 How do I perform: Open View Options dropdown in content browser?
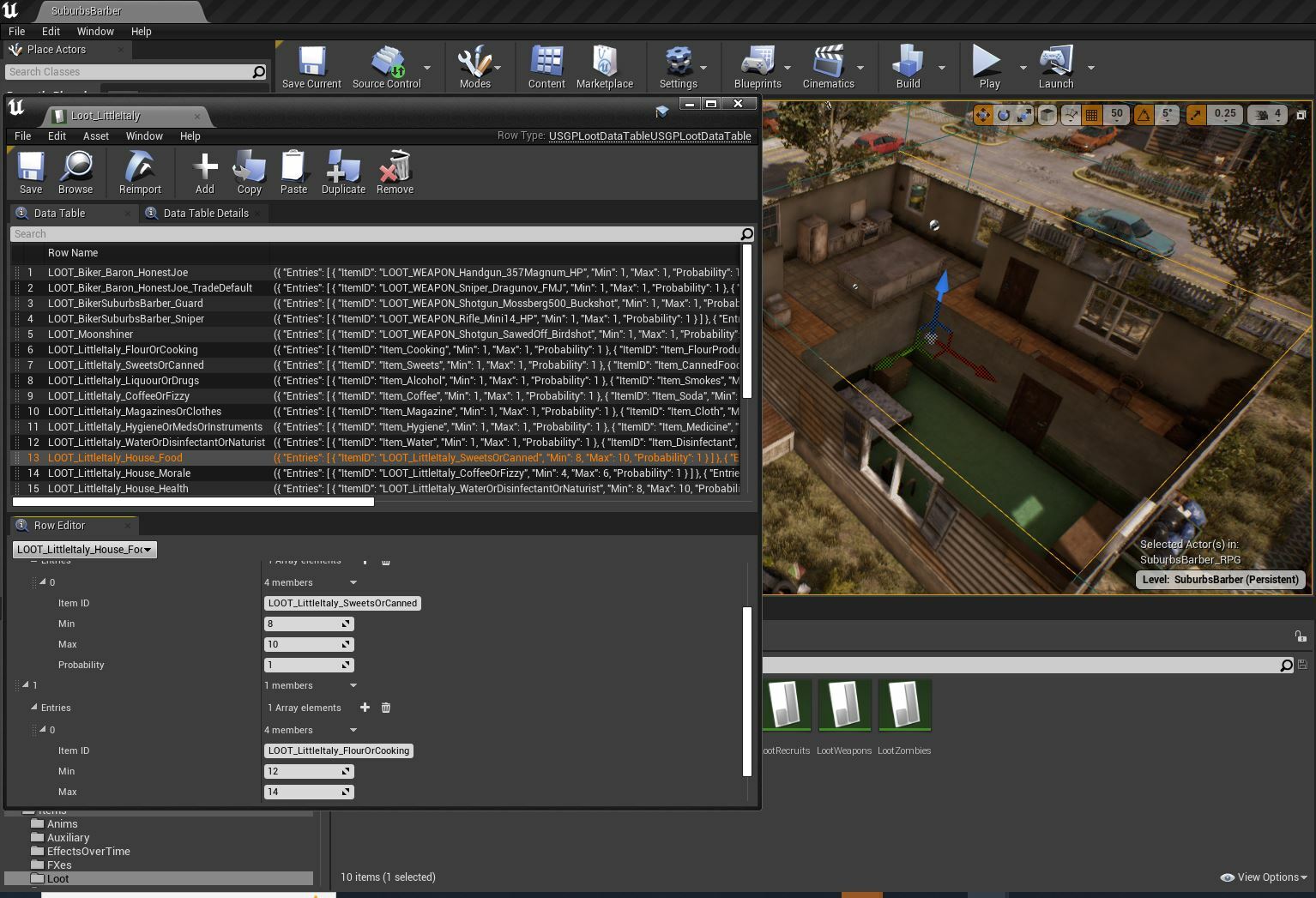point(1263,877)
